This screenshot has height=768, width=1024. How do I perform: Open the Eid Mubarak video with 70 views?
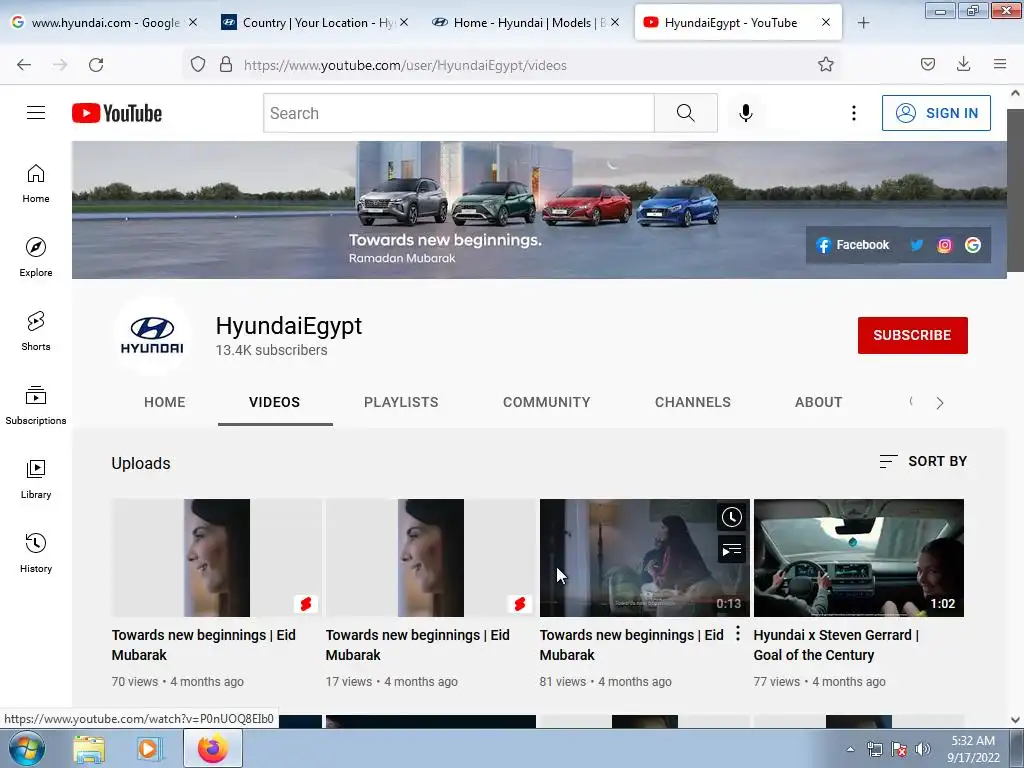204,645
